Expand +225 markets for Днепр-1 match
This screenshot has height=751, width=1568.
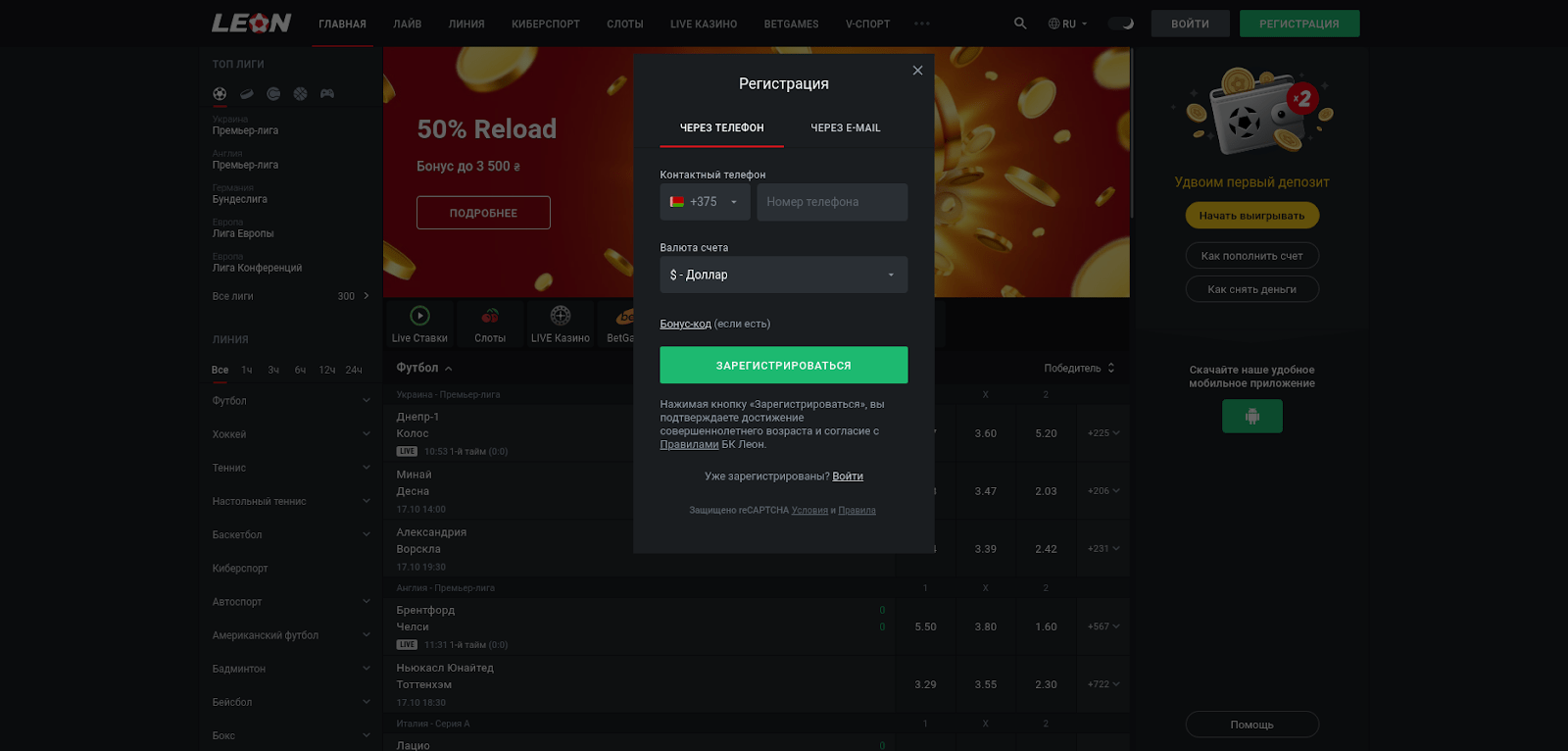[1103, 433]
